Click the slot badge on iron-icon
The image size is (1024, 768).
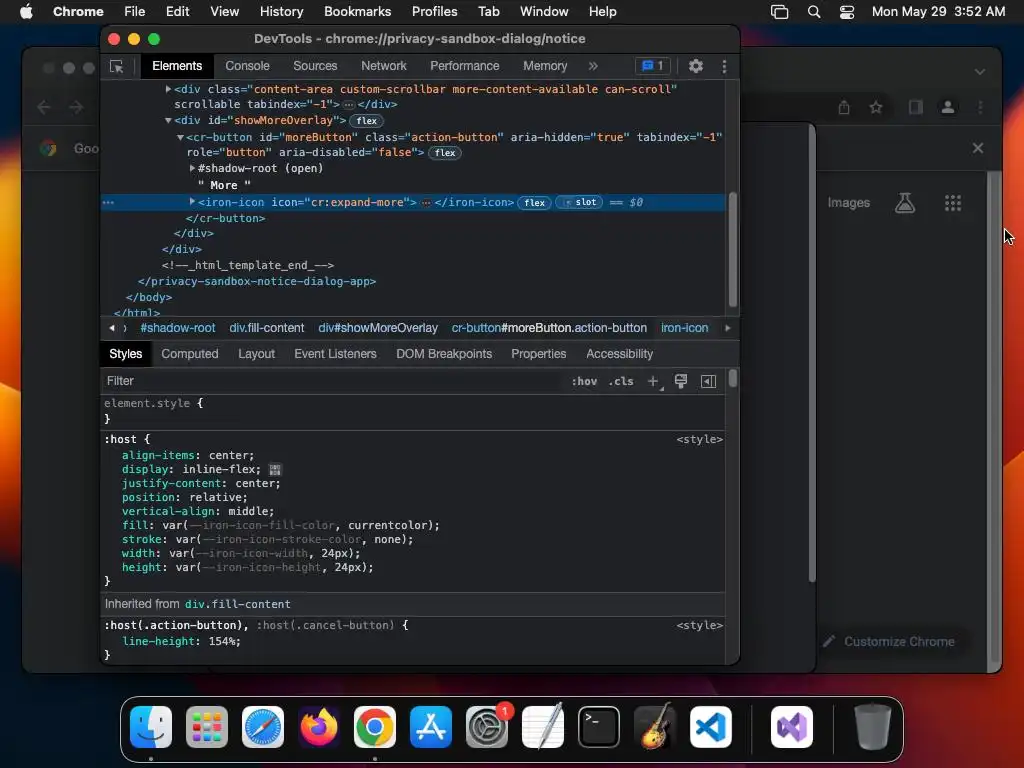click(x=580, y=202)
